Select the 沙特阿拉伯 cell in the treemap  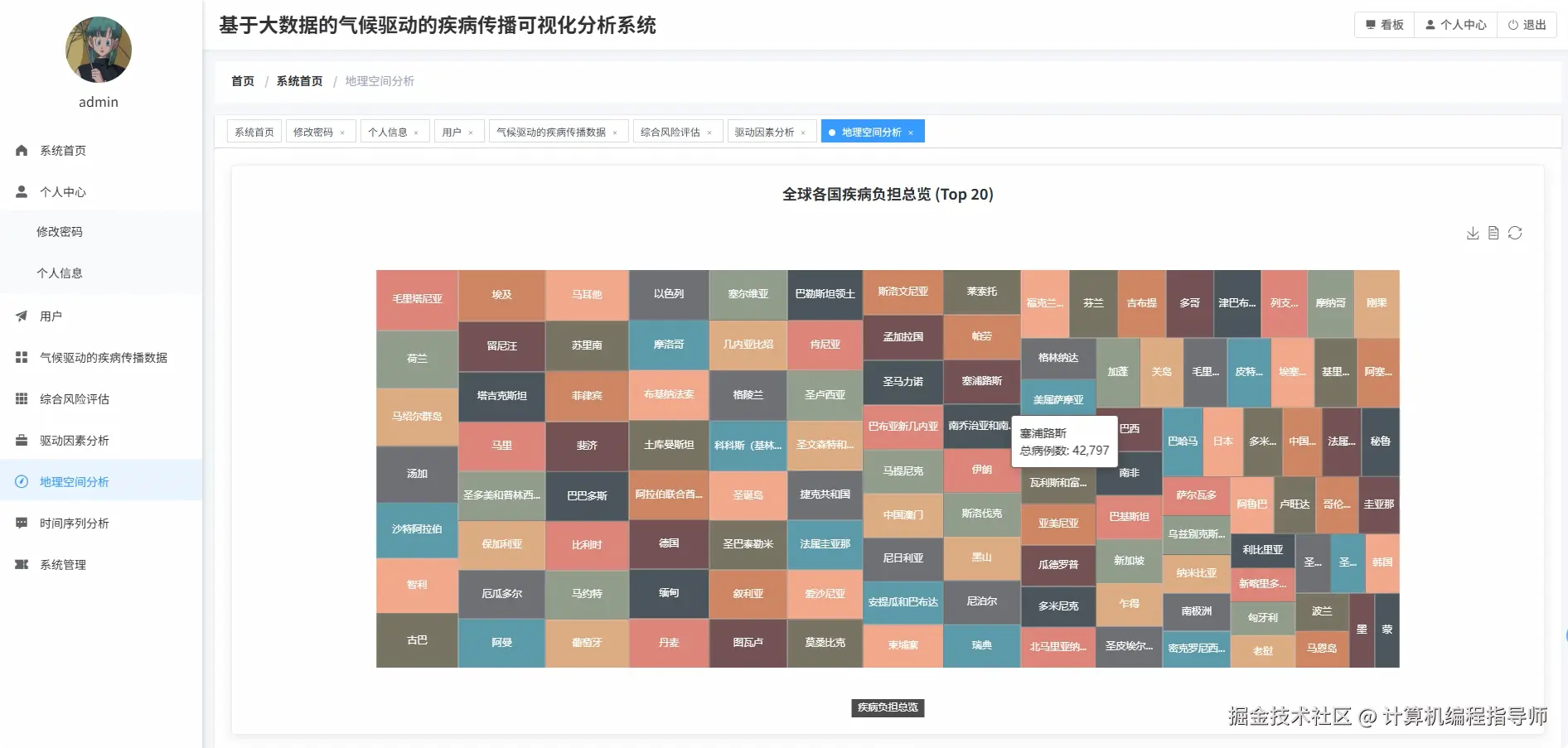[x=417, y=530]
